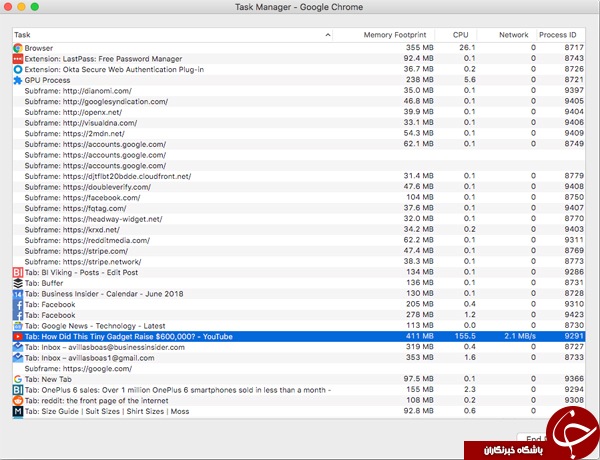Select Tab: Google News - Technology - Latest

298,326
